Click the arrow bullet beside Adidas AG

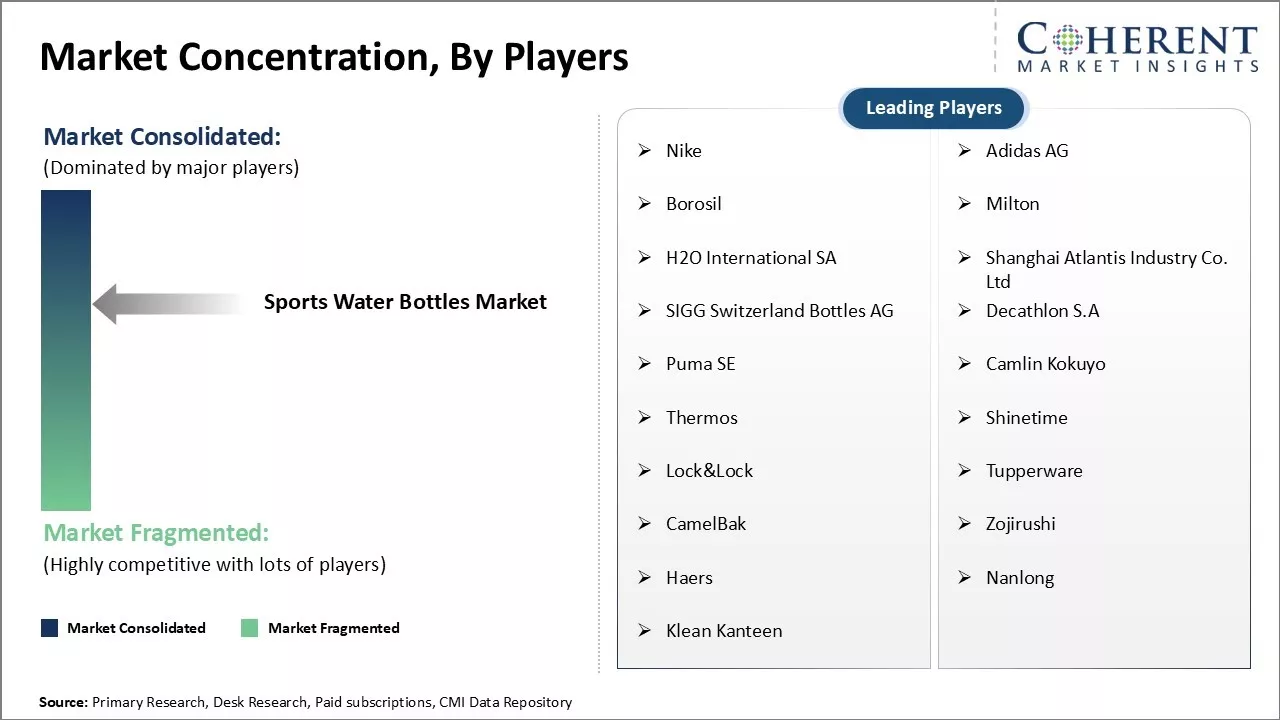click(x=965, y=151)
